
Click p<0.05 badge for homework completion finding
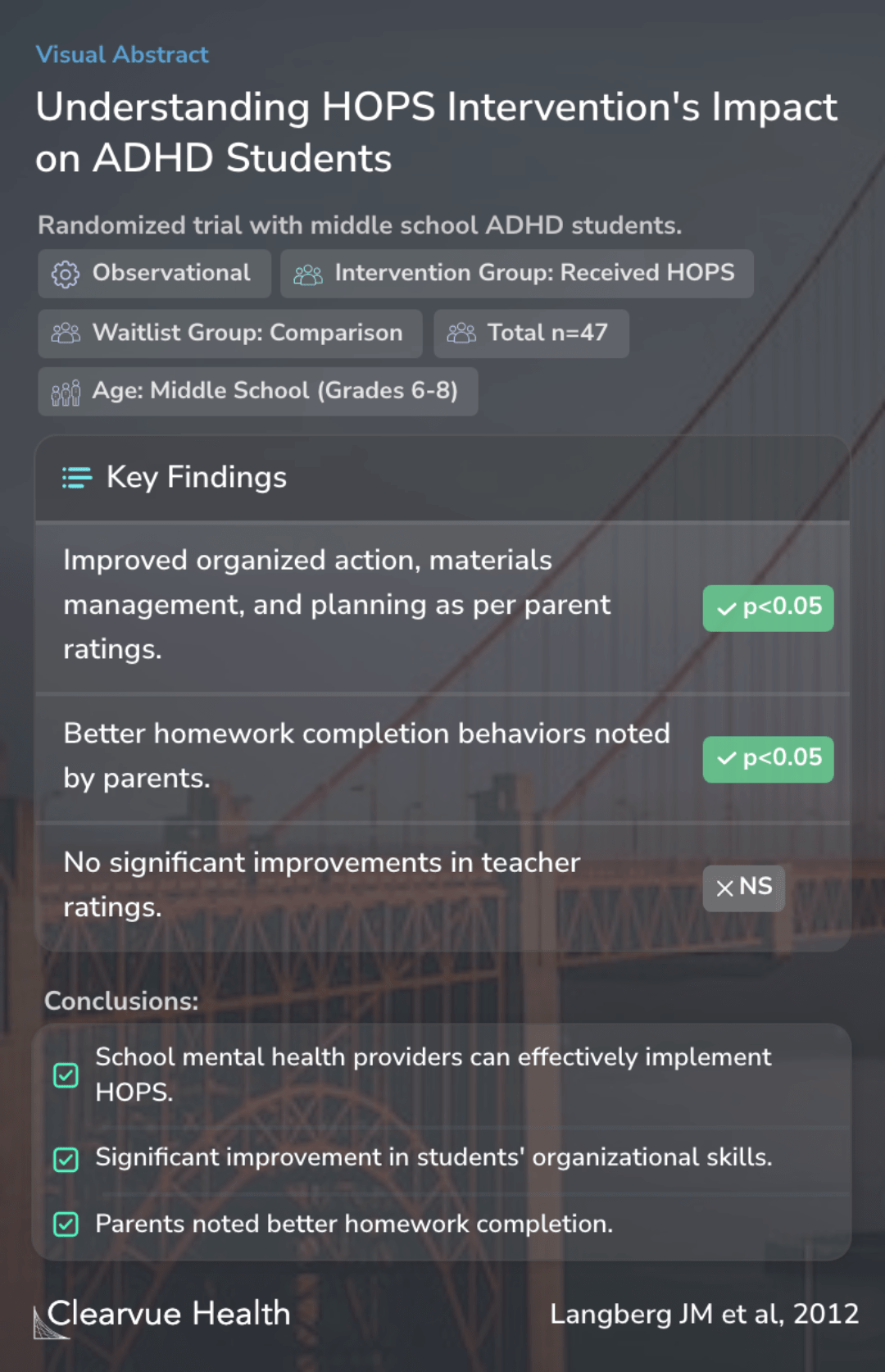pyautogui.click(x=768, y=759)
